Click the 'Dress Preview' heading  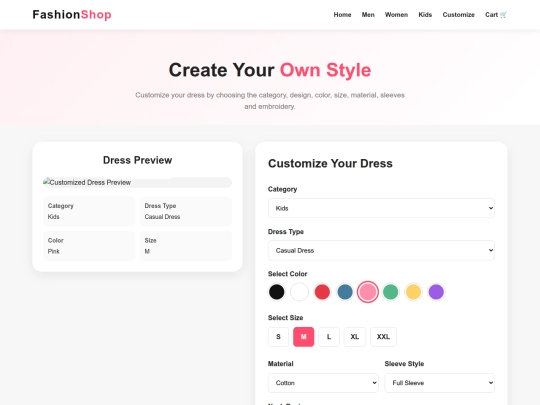tap(137, 160)
